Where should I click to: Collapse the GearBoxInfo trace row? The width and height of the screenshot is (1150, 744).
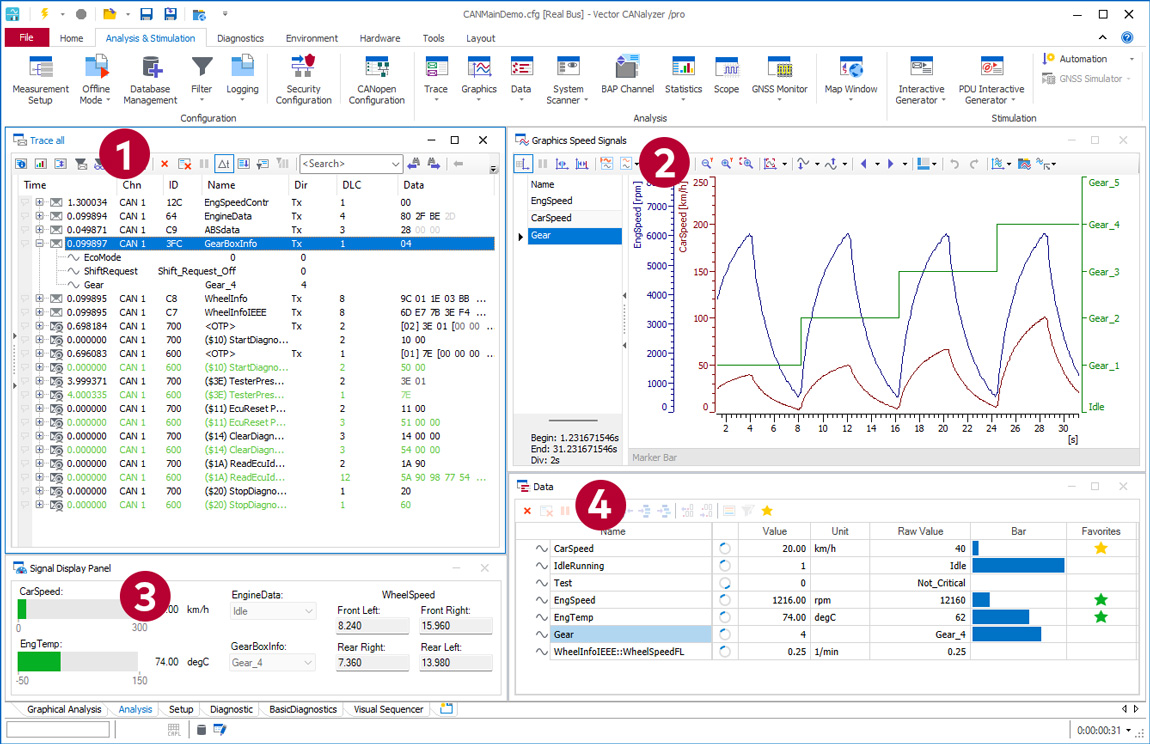click(40, 244)
